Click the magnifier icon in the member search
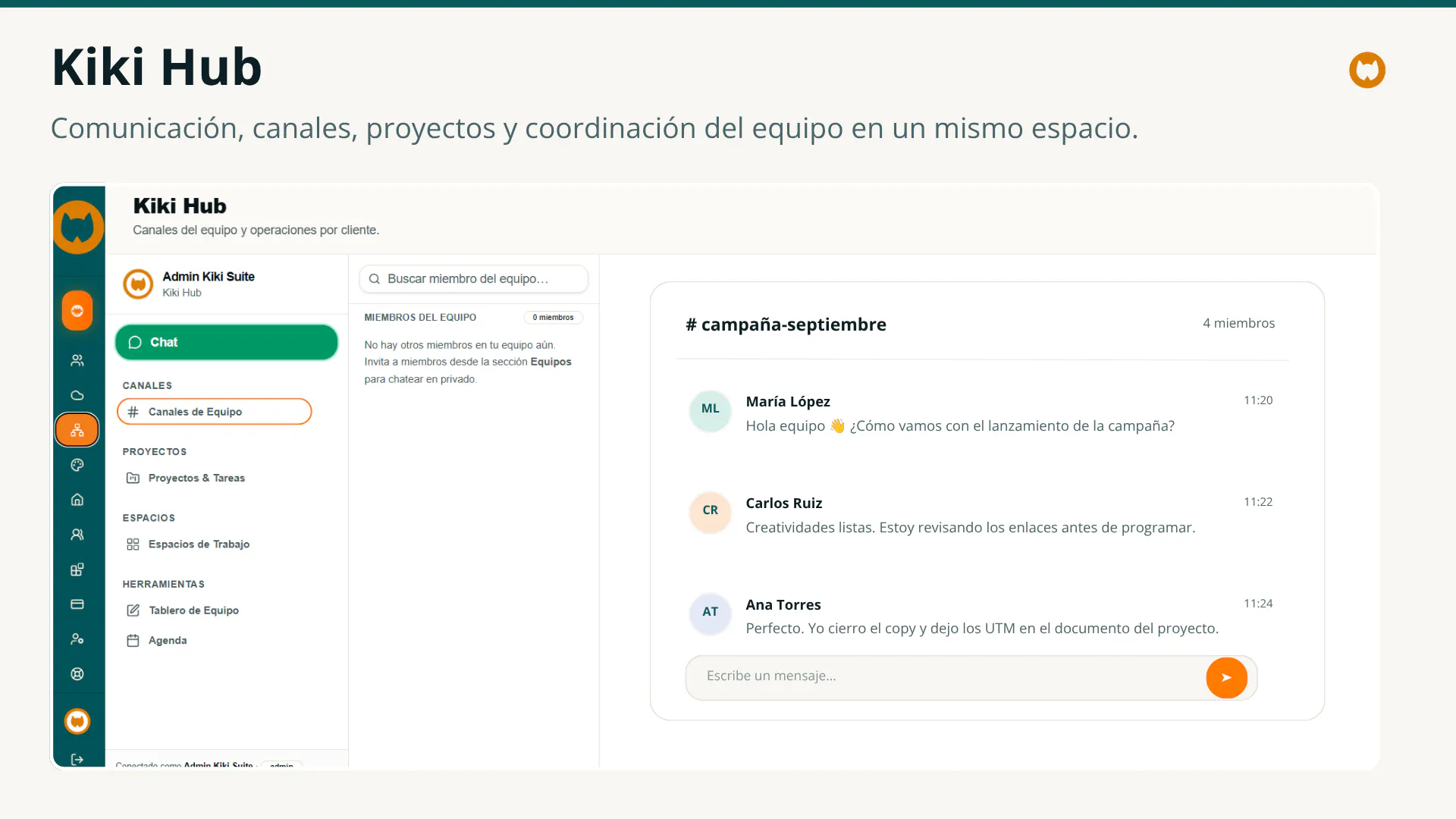The image size is (1456, 819). pos(375,279)
